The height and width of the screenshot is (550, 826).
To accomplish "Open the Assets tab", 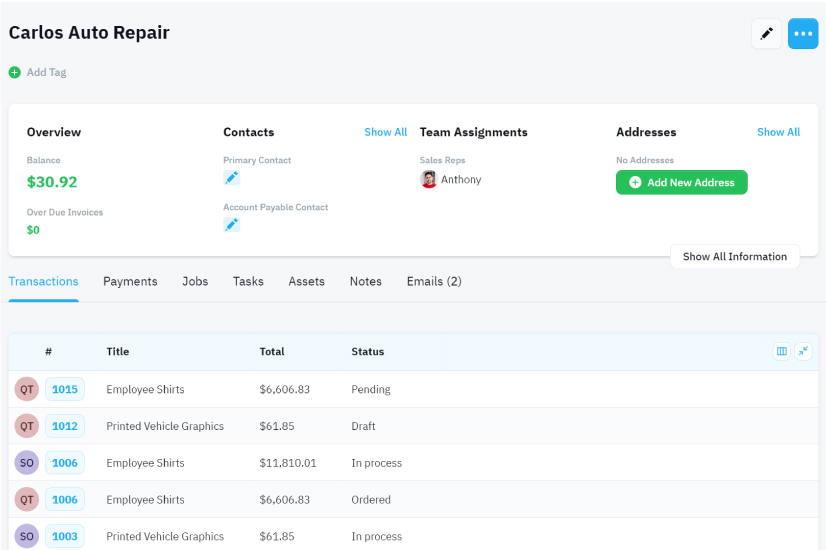I will (307, 281).
